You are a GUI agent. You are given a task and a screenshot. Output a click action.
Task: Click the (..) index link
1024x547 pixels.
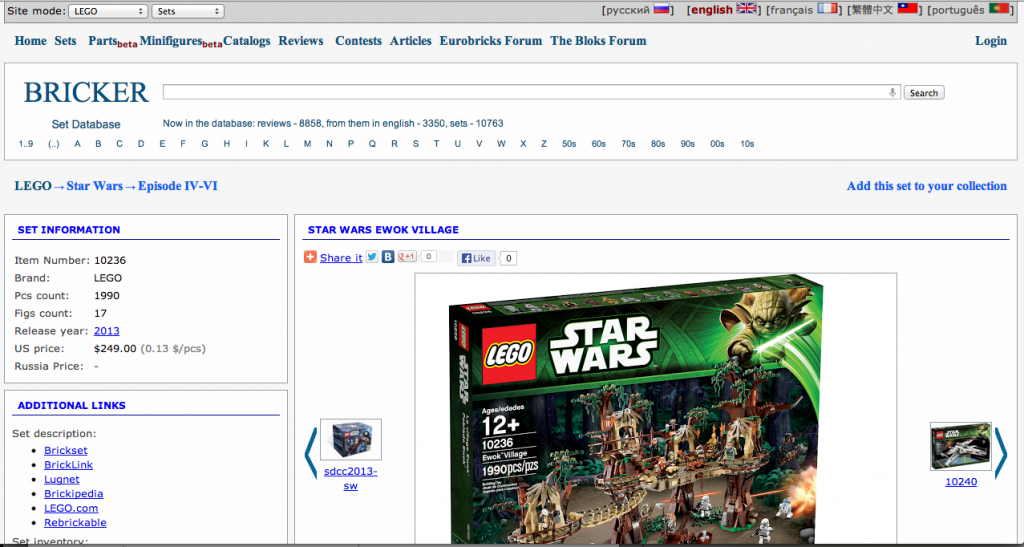(54, 144)
